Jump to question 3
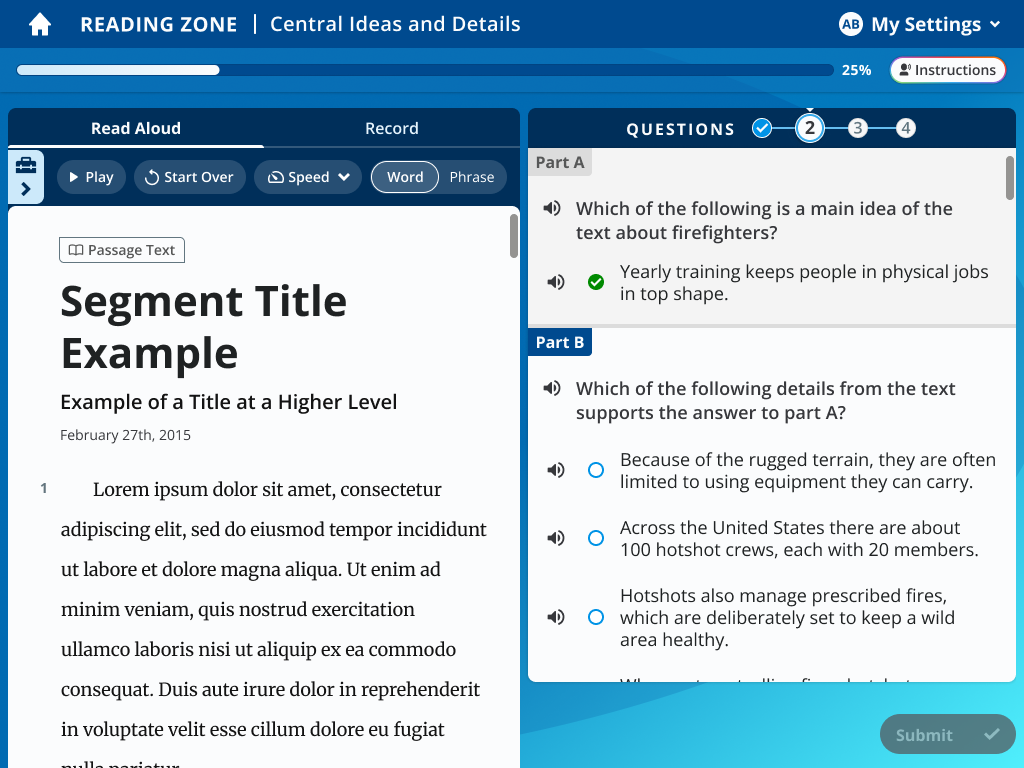 (857, 129)
